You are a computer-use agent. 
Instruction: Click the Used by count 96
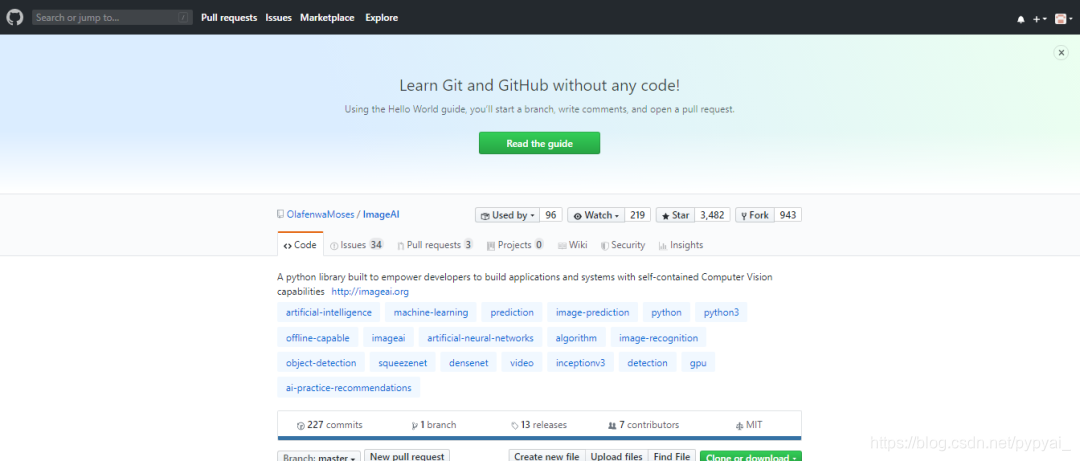[551, 215]
